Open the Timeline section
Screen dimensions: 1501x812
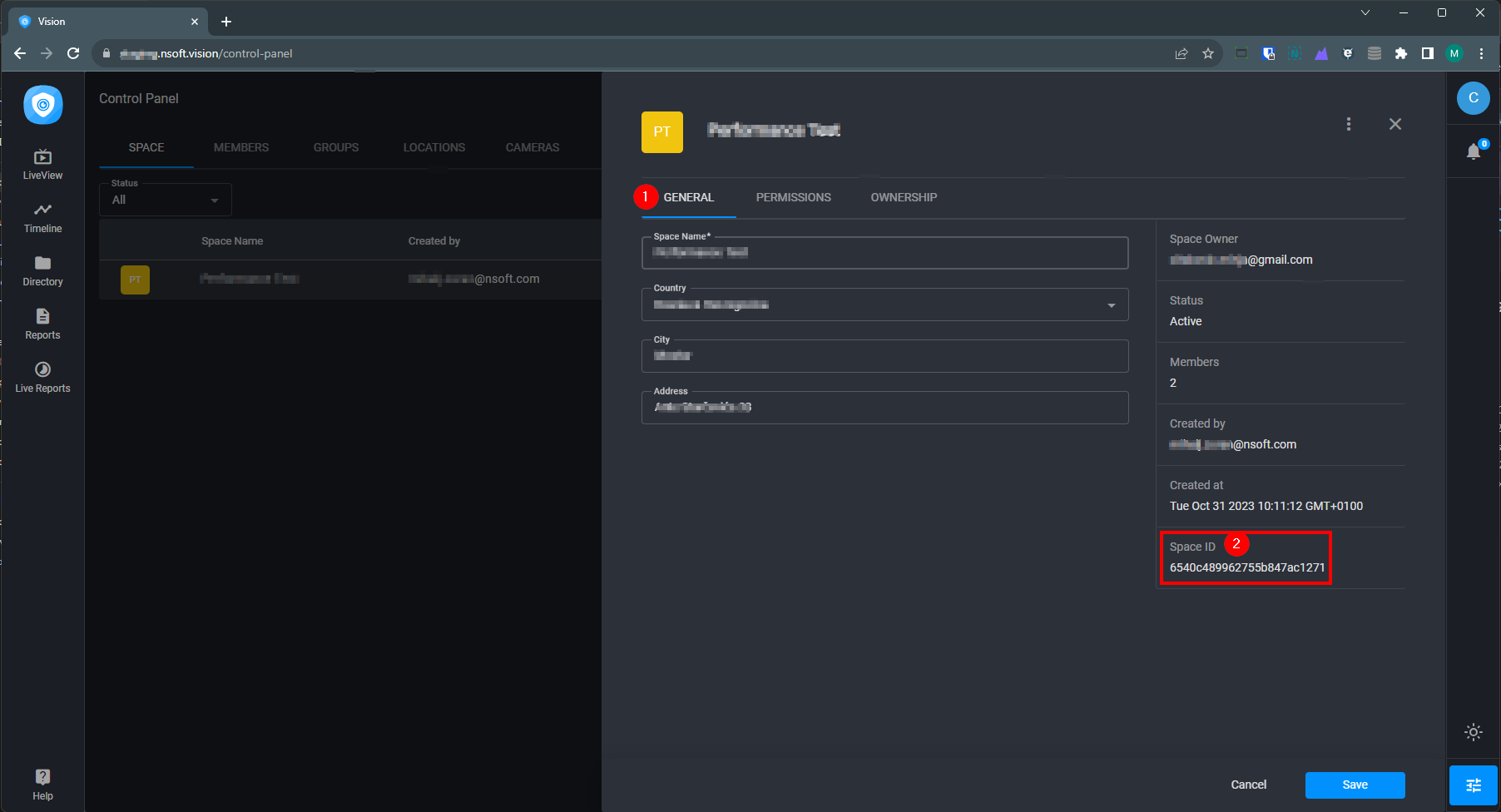click(42, 218)
